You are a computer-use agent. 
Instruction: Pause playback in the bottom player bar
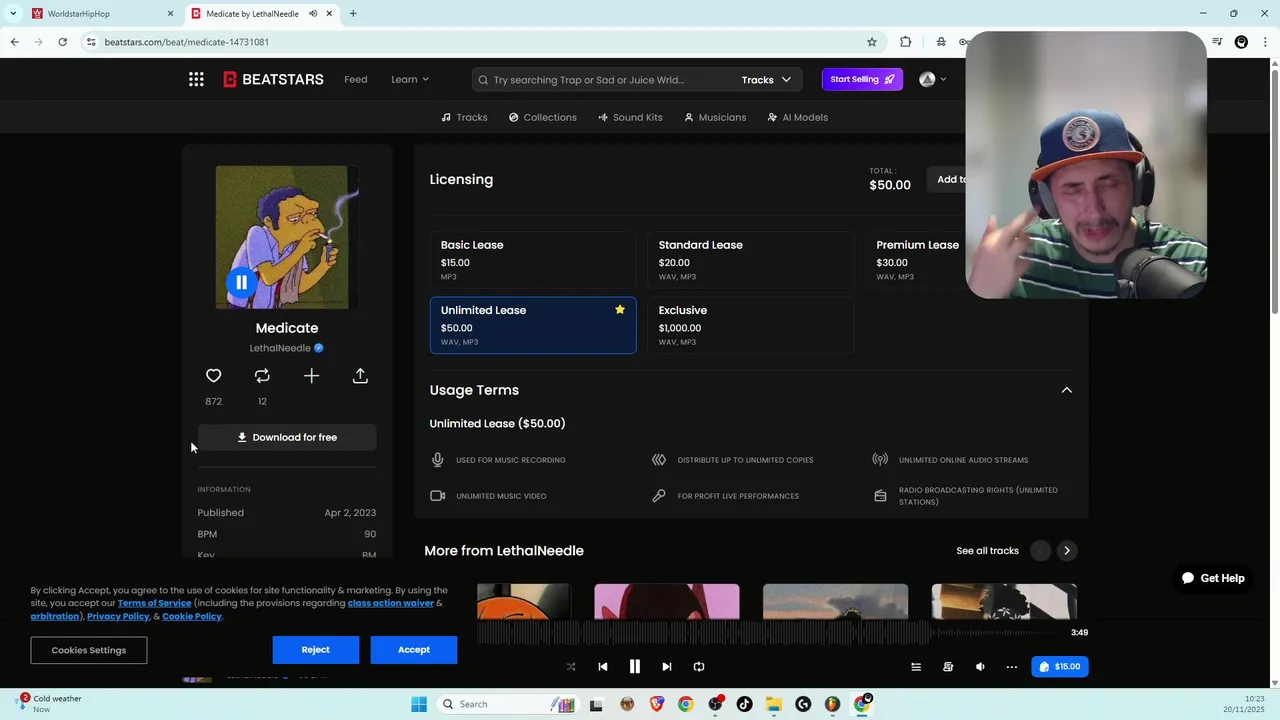[634, 667]
